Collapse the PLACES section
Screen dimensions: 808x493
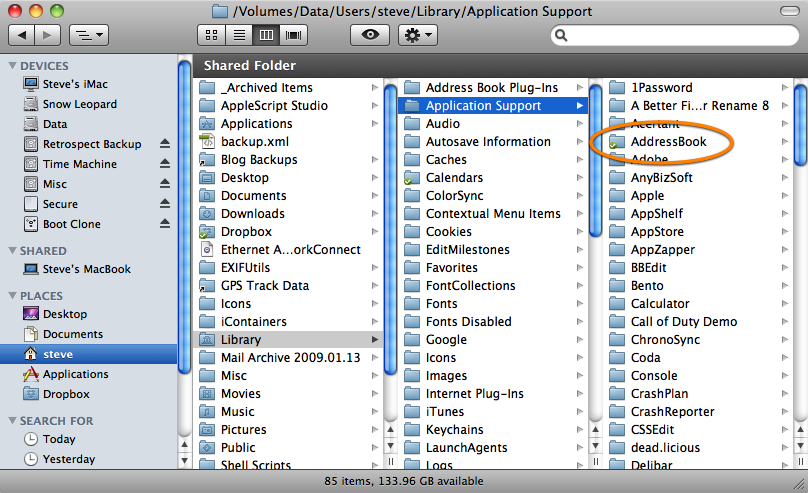[x=12, y=296]
